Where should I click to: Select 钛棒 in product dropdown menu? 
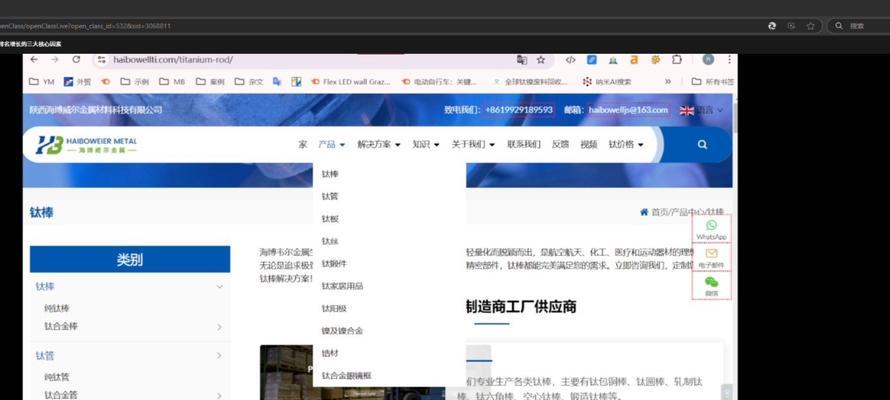330,174
